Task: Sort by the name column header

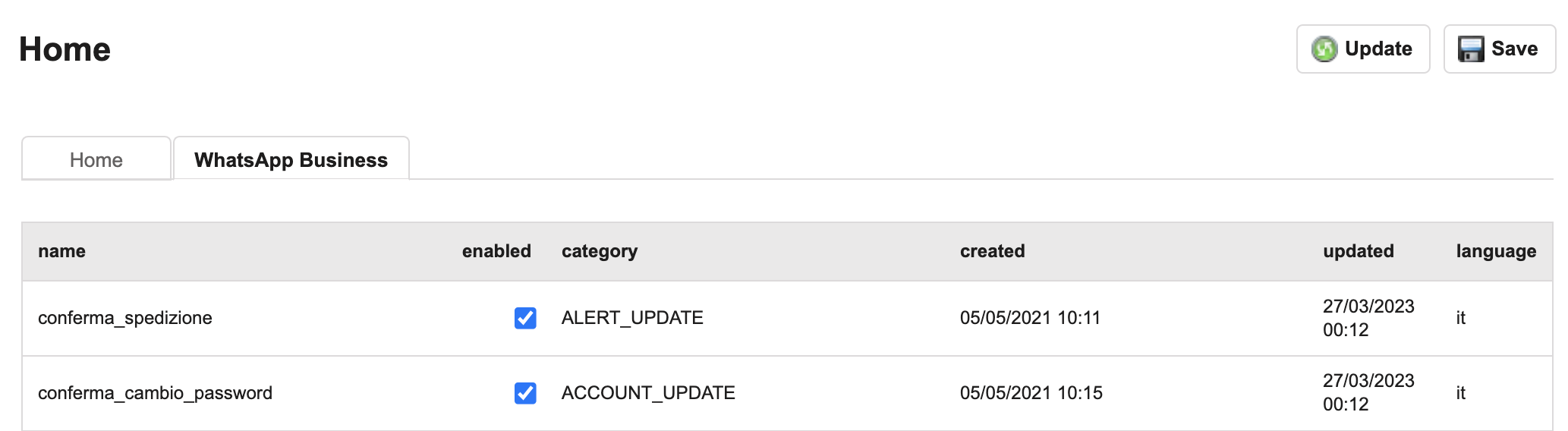Action: pos(62,251)
